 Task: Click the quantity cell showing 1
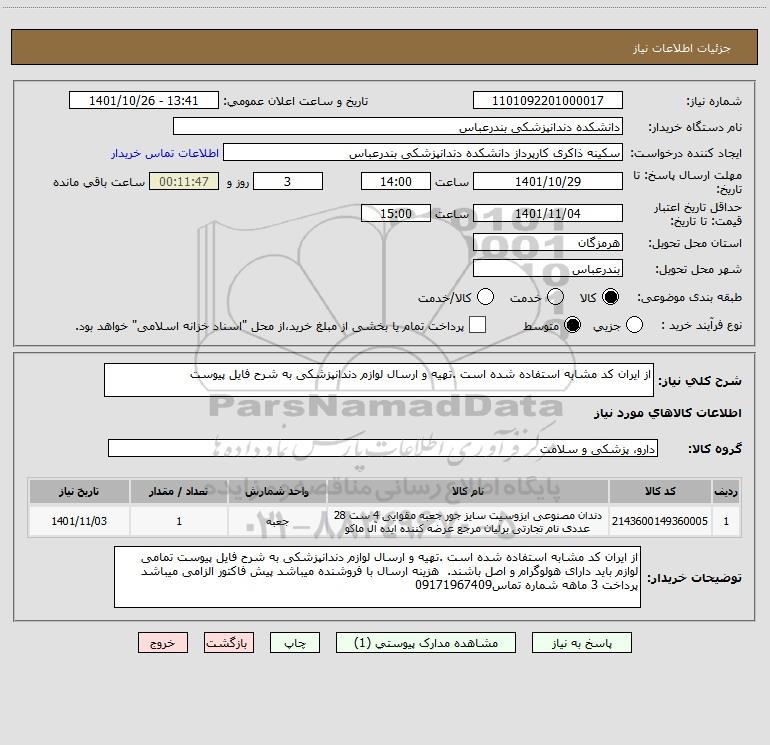coord(179,521)
